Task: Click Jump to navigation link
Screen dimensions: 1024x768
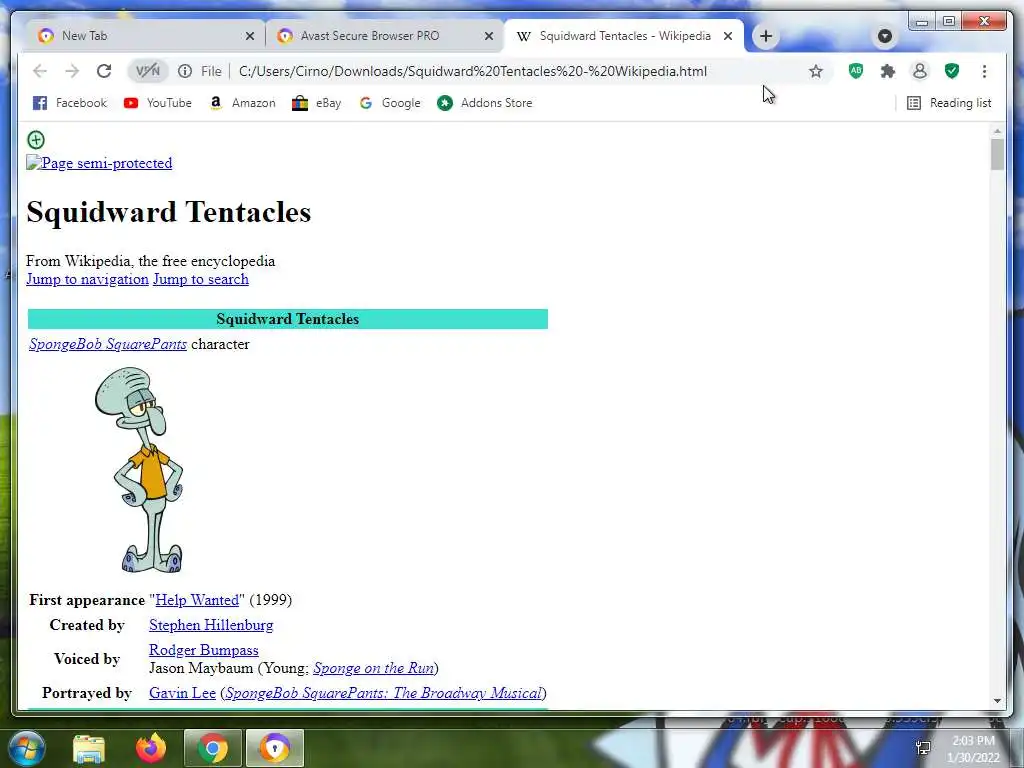Action: pos(88,280)
